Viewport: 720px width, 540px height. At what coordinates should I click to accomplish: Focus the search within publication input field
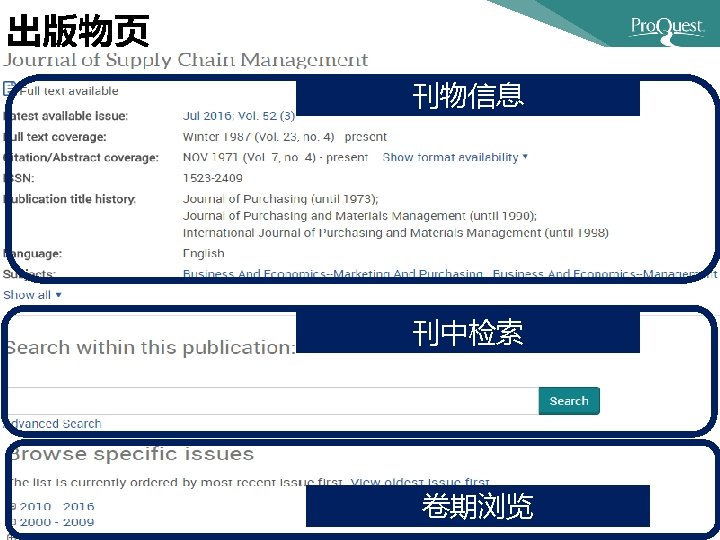pos(273,401)
